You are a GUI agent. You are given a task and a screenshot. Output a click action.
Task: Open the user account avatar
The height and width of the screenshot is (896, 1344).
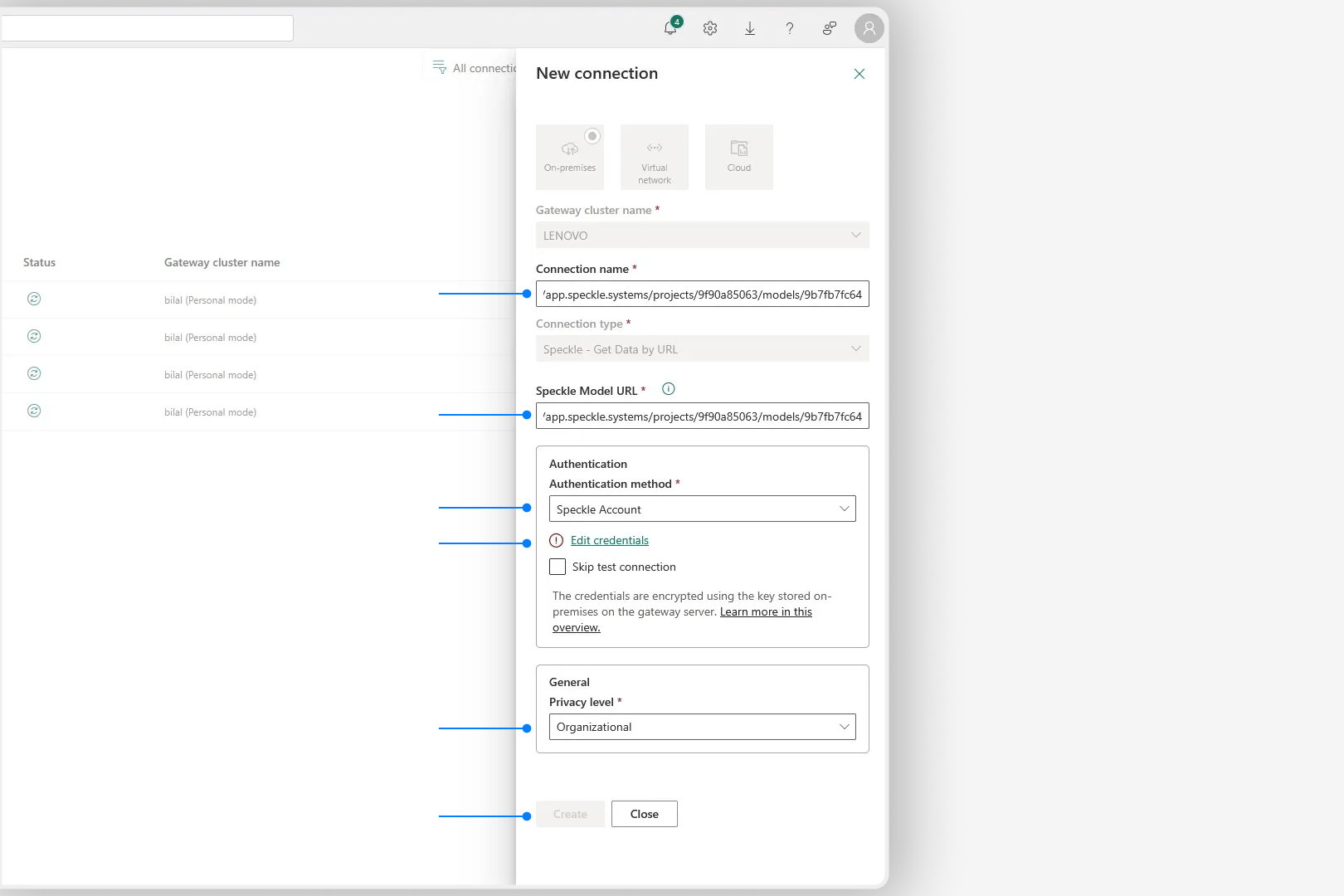pos(869,28)
